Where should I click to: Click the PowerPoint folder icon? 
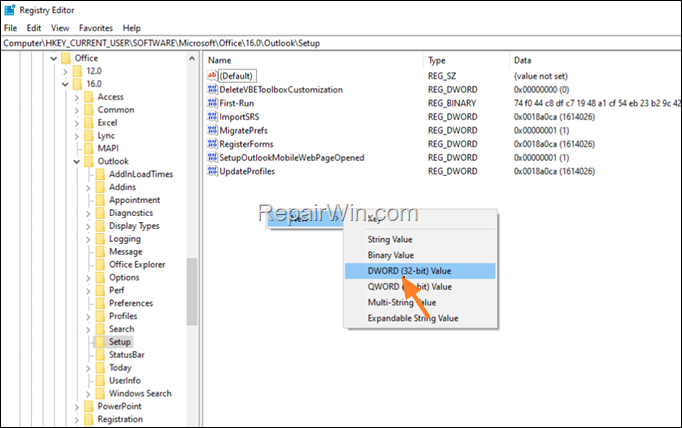(x=89, y=406)
